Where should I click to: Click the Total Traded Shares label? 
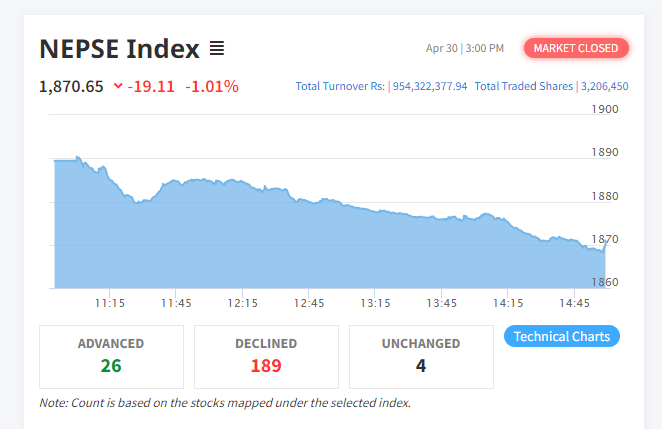click(523, 86)
